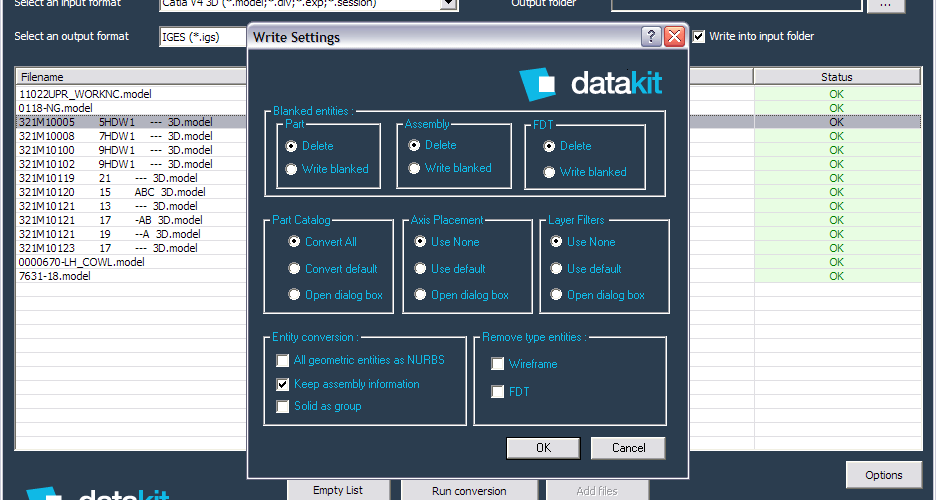Uncheck Keep assembly information

283,384
